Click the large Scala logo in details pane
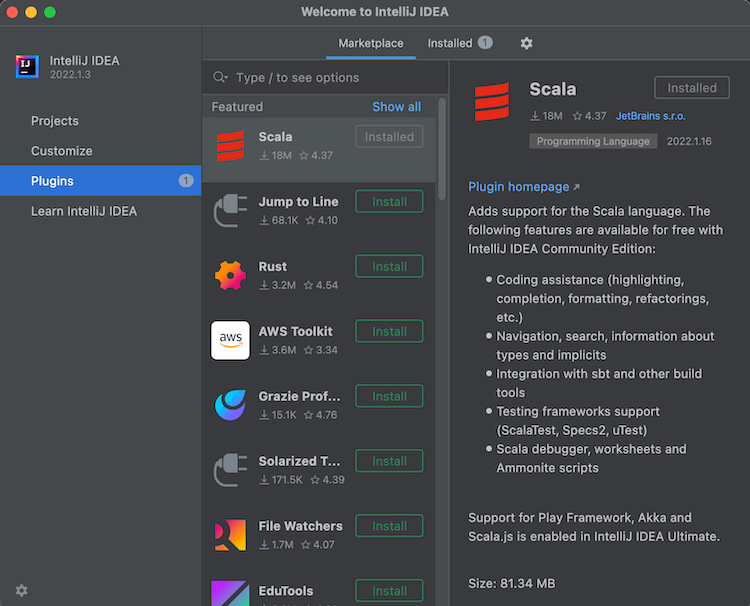Image resolution: width=750 pixels, height=606 pixels. (492, 101)
